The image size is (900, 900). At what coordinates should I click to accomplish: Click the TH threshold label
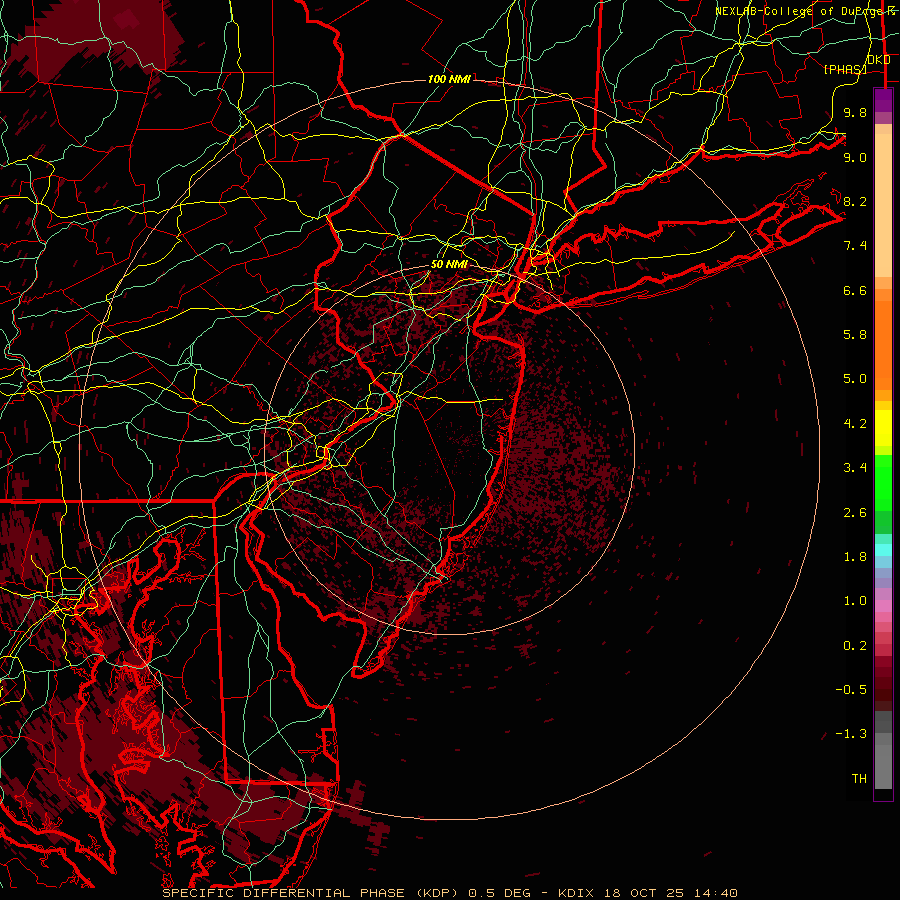[859, 778]
